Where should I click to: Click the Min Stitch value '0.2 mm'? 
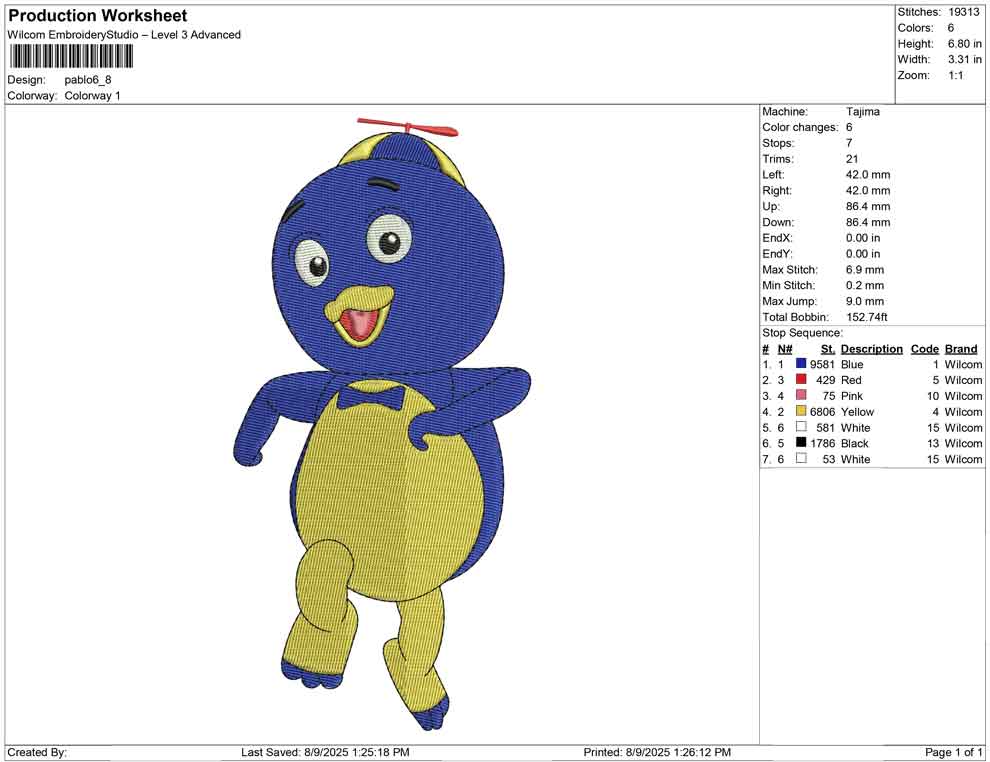(864, 285)
